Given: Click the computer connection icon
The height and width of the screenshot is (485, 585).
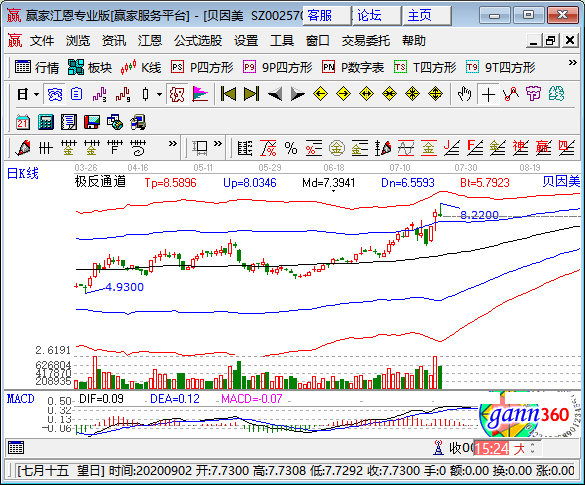Looking at the screenshot, I should click(138, 122).
